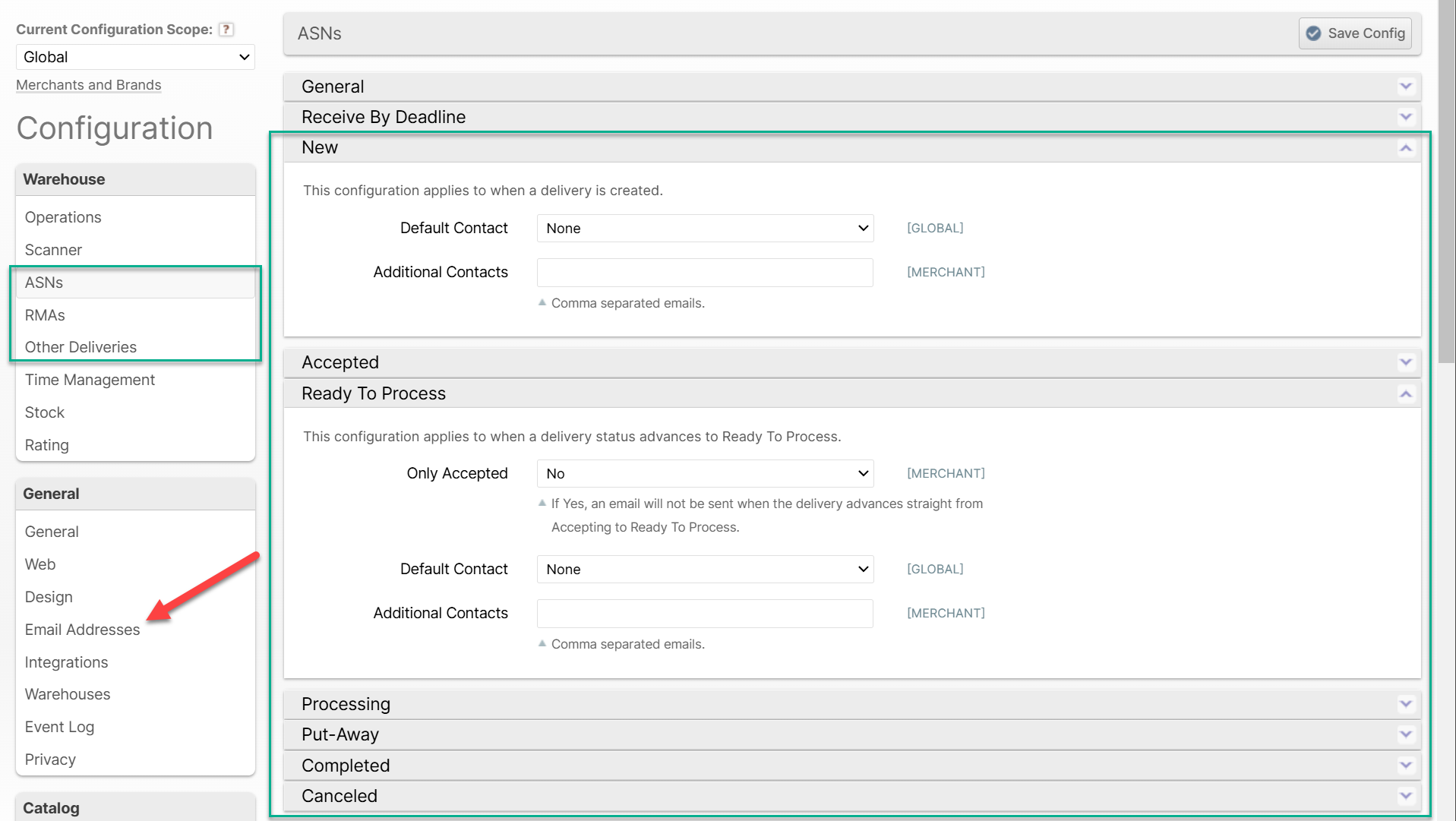Select RMAs in Warehouse menu
This screenshot has height=821, width=1456.
(x=45, y=315)
